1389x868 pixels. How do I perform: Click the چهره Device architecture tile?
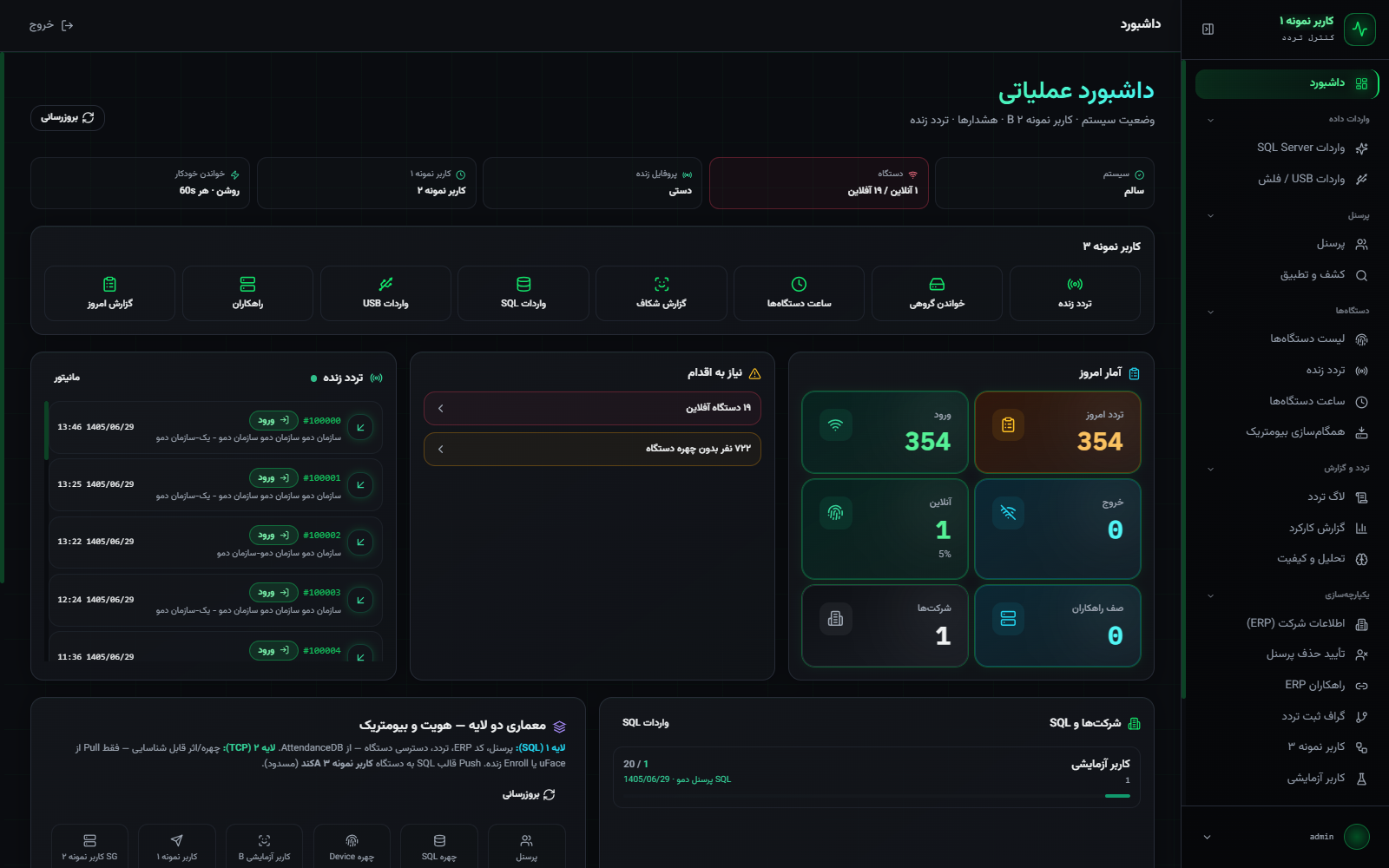pyautogui.click(x=352, y=846)
